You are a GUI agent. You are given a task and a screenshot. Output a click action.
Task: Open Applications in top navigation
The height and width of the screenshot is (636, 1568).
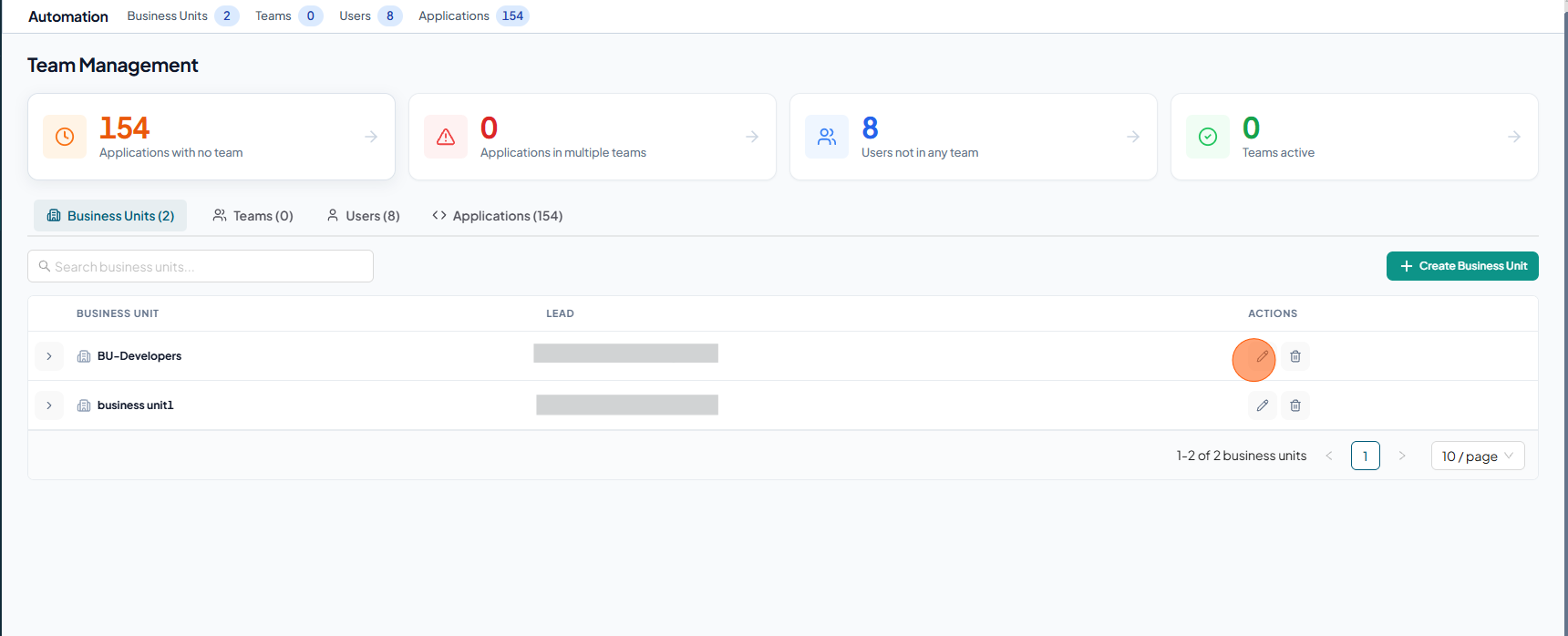pos(474,15)
